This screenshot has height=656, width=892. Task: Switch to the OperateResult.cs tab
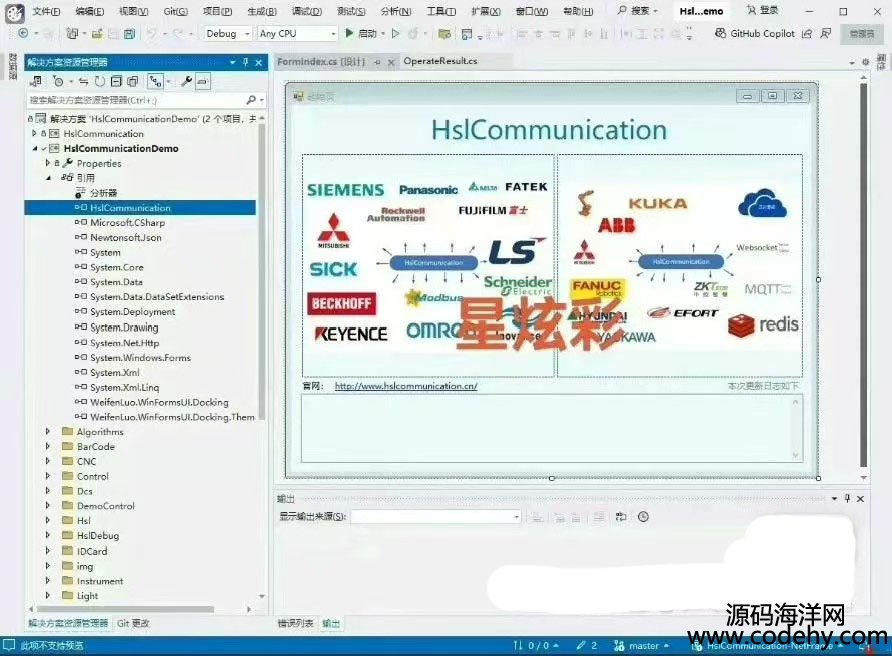440,61
